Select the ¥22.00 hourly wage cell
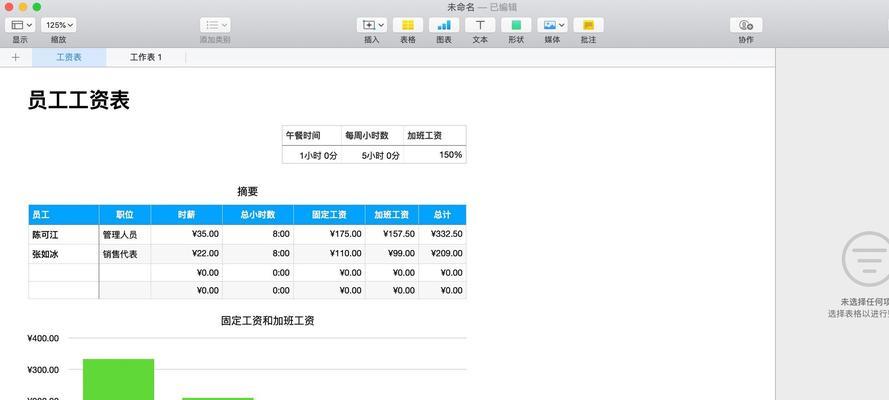 point(187,254)
